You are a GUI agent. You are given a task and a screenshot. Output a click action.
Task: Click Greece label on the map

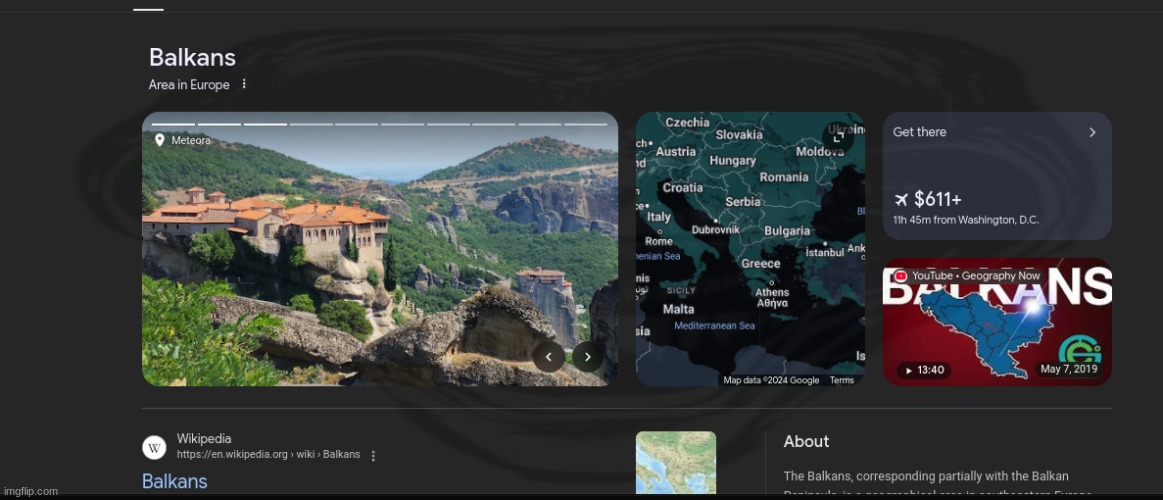pos(760,263)
